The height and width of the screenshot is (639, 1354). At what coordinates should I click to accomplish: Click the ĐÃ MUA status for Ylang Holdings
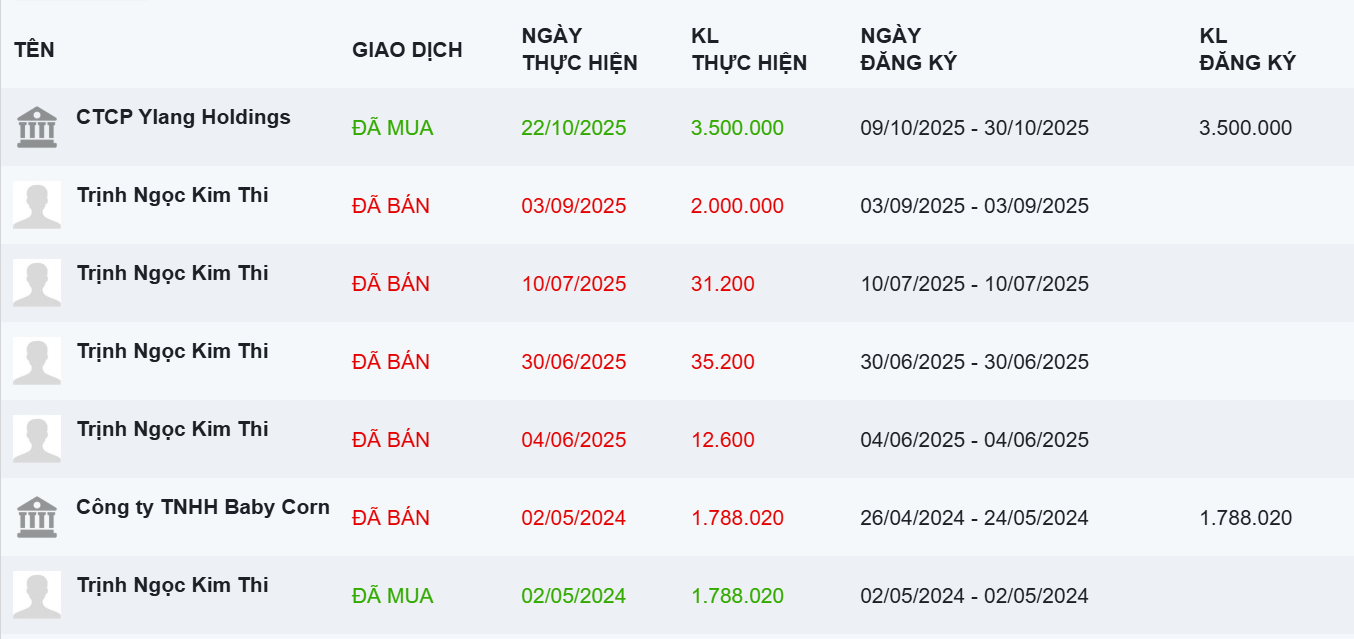(392, 128)
